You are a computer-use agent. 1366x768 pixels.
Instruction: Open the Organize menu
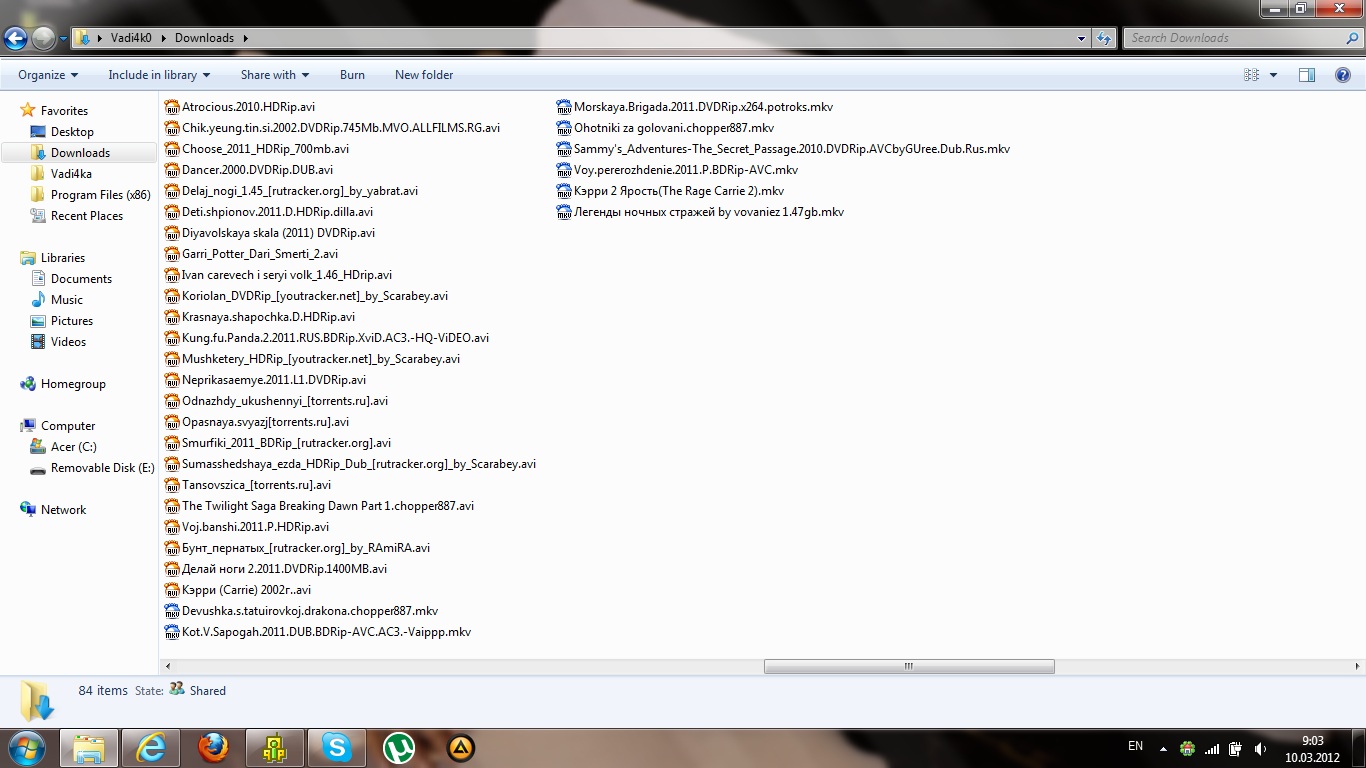[47, 75]
